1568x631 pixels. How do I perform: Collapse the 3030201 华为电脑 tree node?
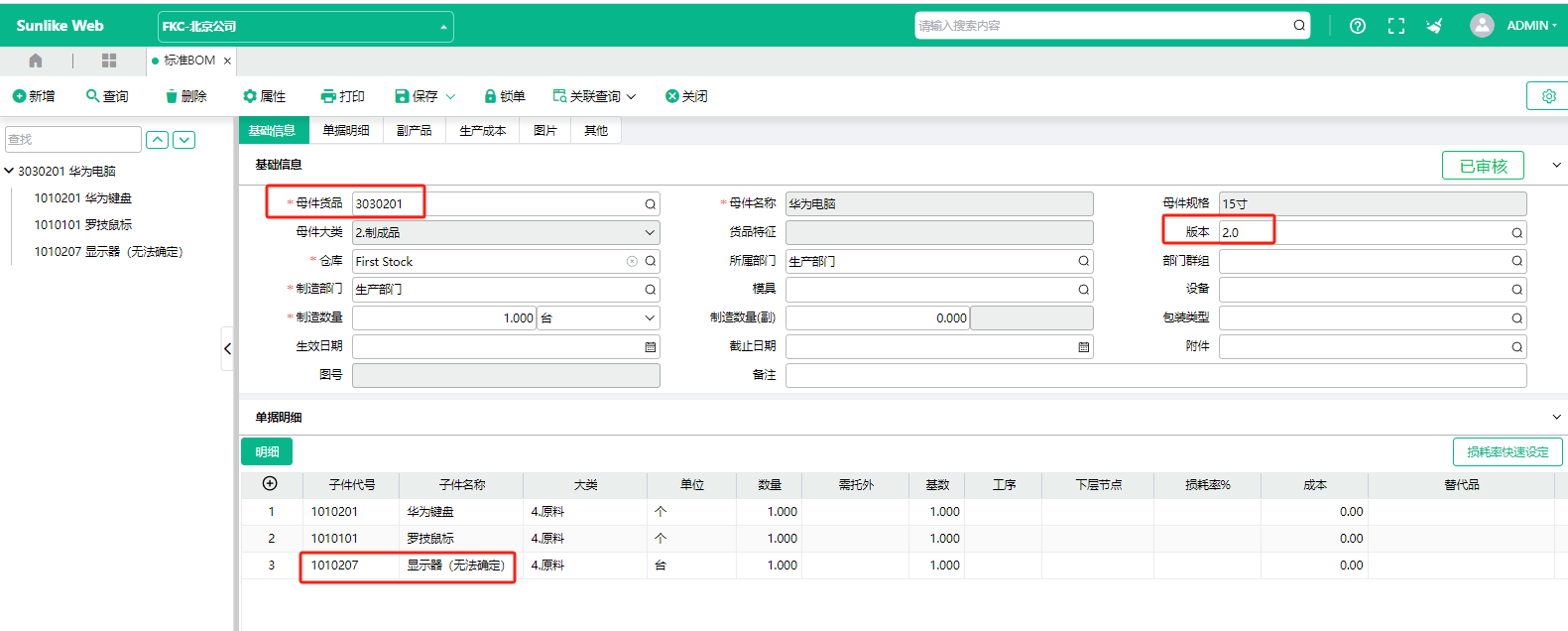(9, 171)
